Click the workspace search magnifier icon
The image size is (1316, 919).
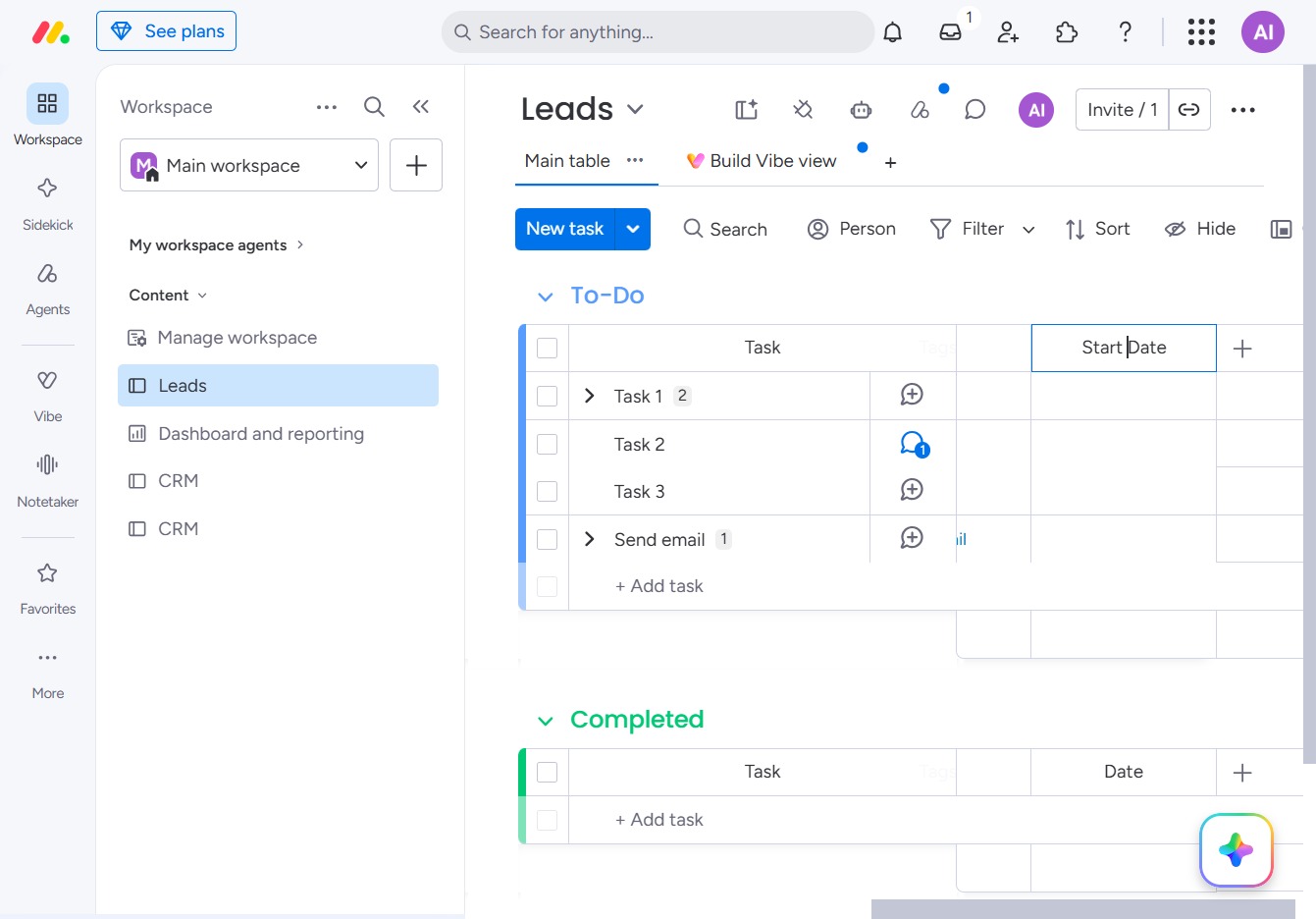[374, 107]
